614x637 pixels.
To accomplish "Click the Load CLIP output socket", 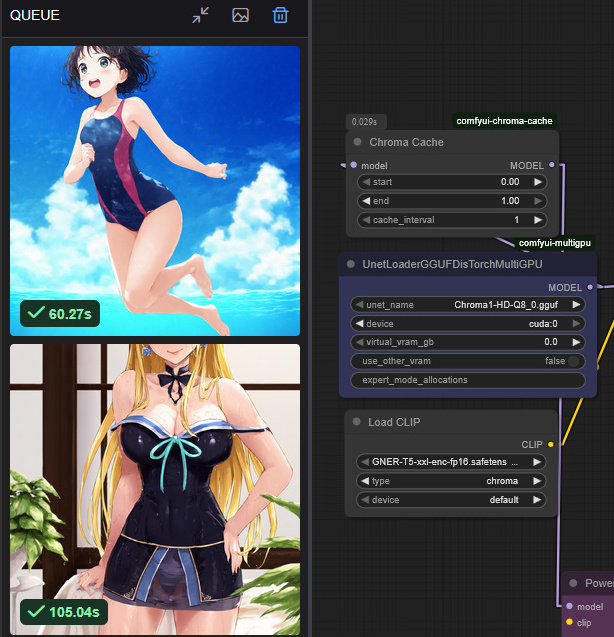I will 551,444.
